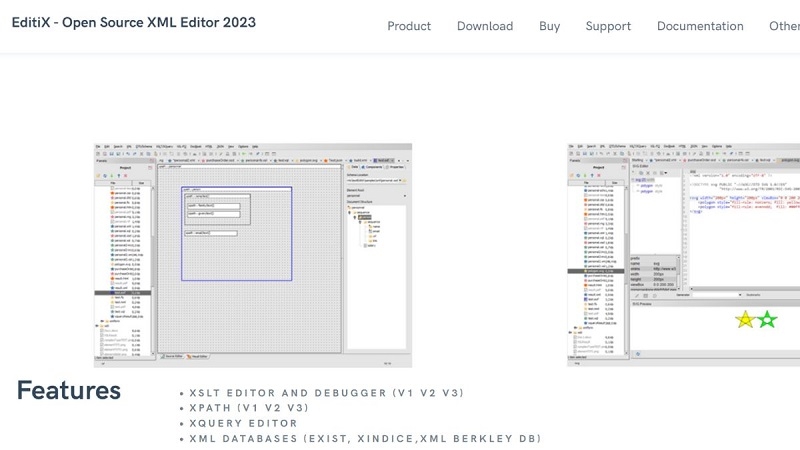The width and height of the screenshot is (800, 450).
Task: Open the Documentation navigation item
Action: point(700,26)
